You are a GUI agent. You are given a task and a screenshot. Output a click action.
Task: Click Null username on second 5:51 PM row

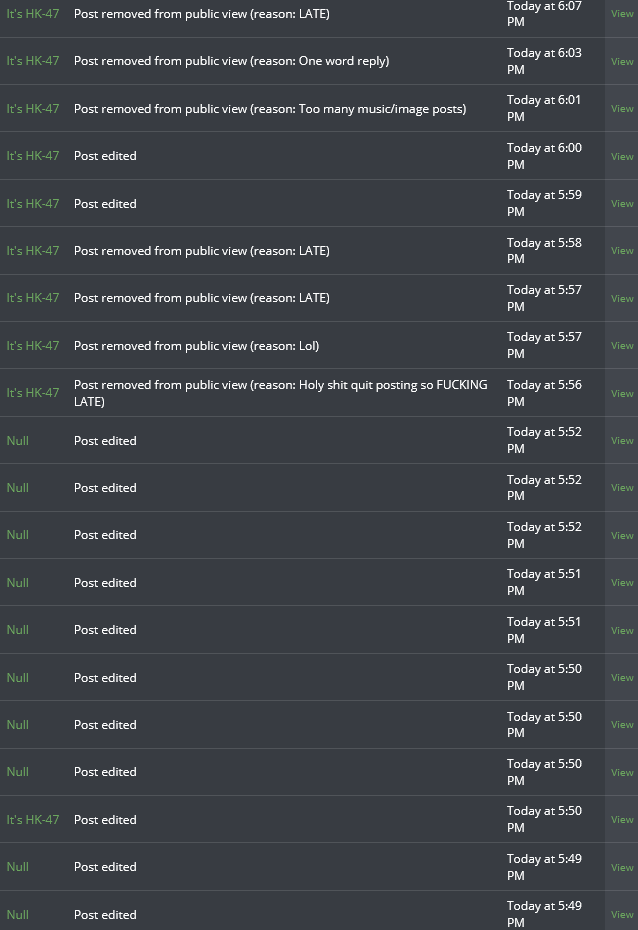[18, 630]
